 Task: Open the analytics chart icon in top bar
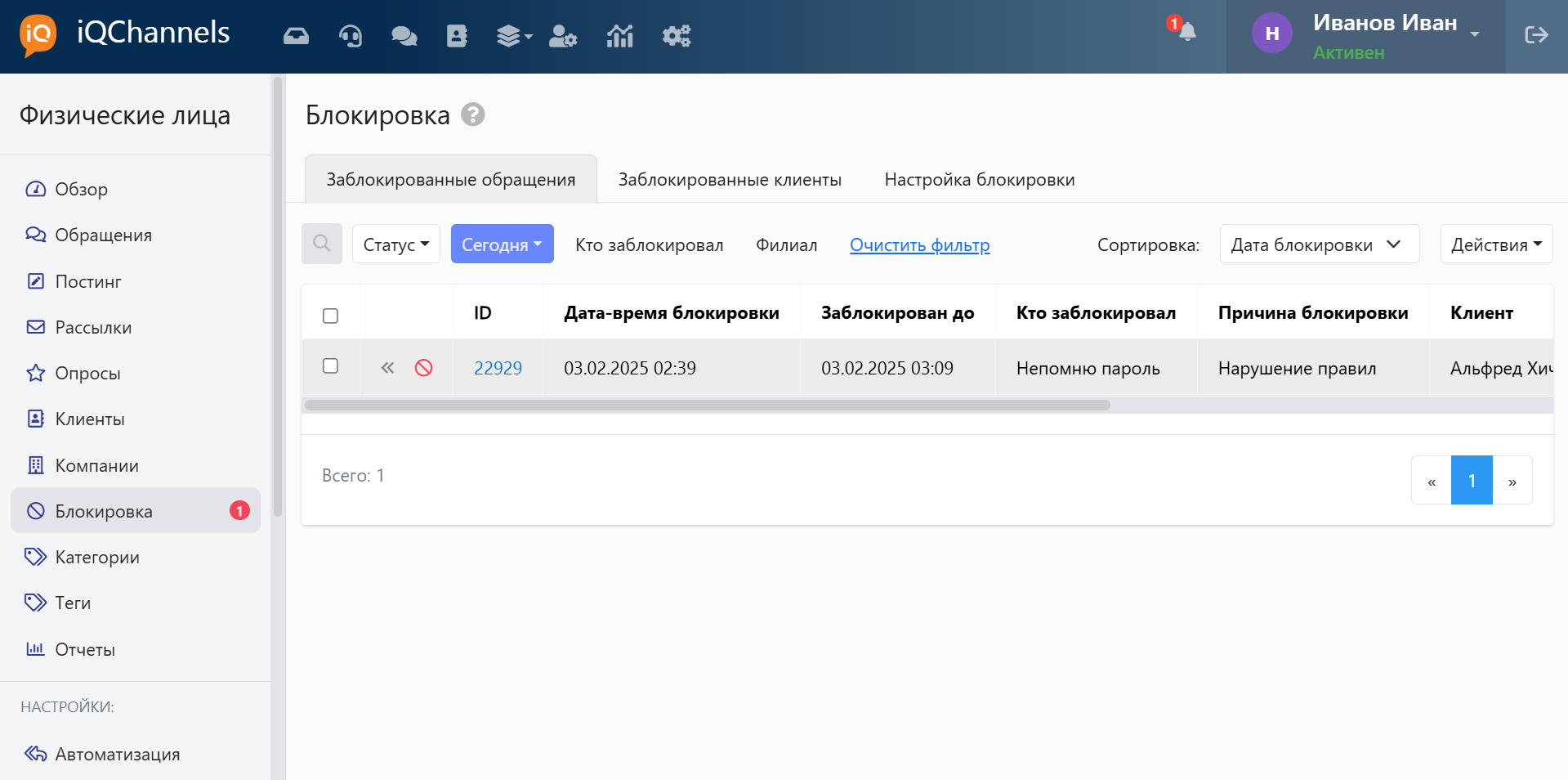click(x=620, y=36)
